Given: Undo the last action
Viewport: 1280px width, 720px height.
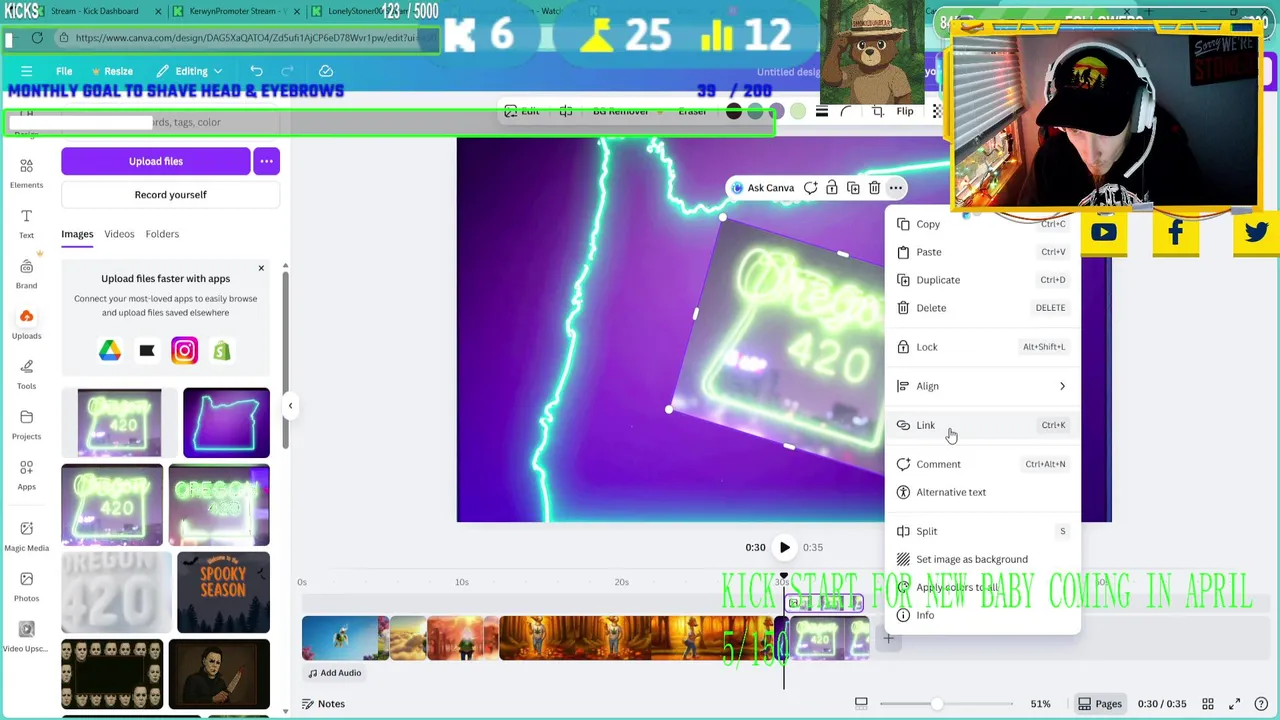Looking at the screenshot, I should [x=256, y=71].
